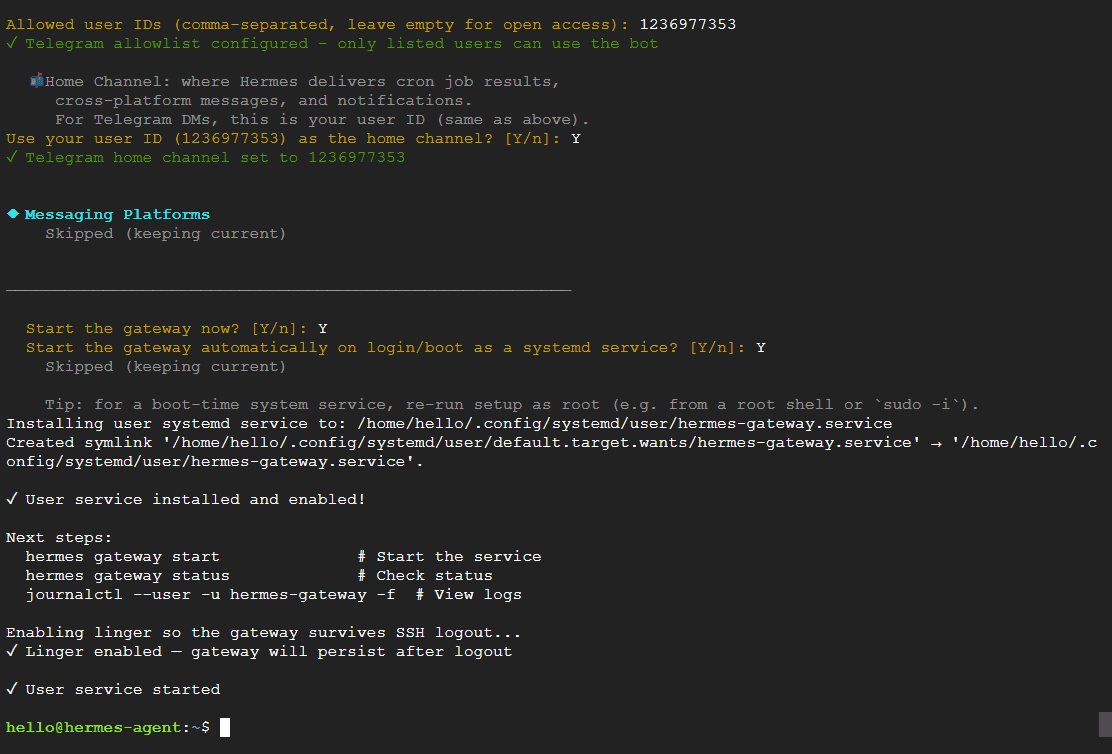Click 'hello@hermes-agent' shell prompt
The image size is (1112, 754).
click(108, 728)
